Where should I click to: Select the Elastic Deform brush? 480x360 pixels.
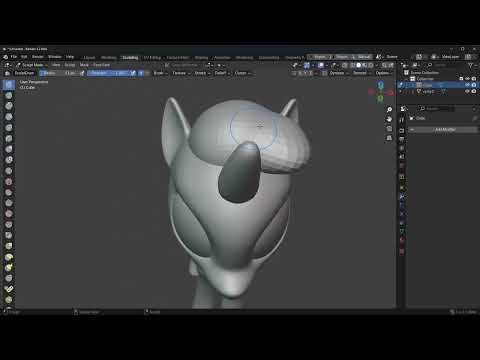[9, 257]
